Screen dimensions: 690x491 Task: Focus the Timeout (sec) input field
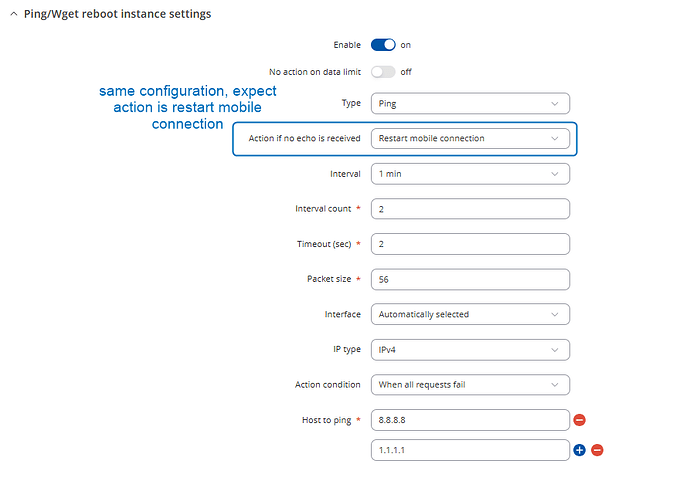point(469,244)
